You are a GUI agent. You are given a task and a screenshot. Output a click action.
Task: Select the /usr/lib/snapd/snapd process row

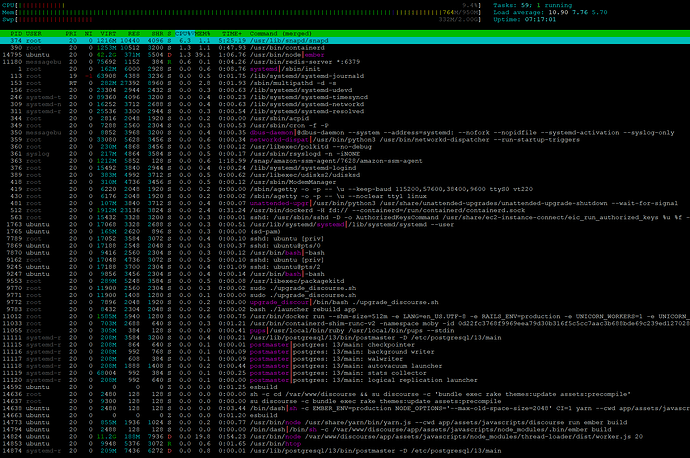[345, 40]
